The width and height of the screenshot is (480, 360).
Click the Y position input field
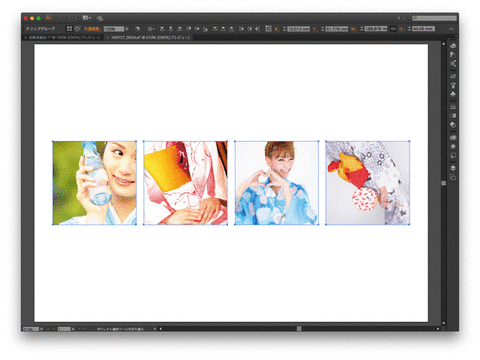click(337, 29)
